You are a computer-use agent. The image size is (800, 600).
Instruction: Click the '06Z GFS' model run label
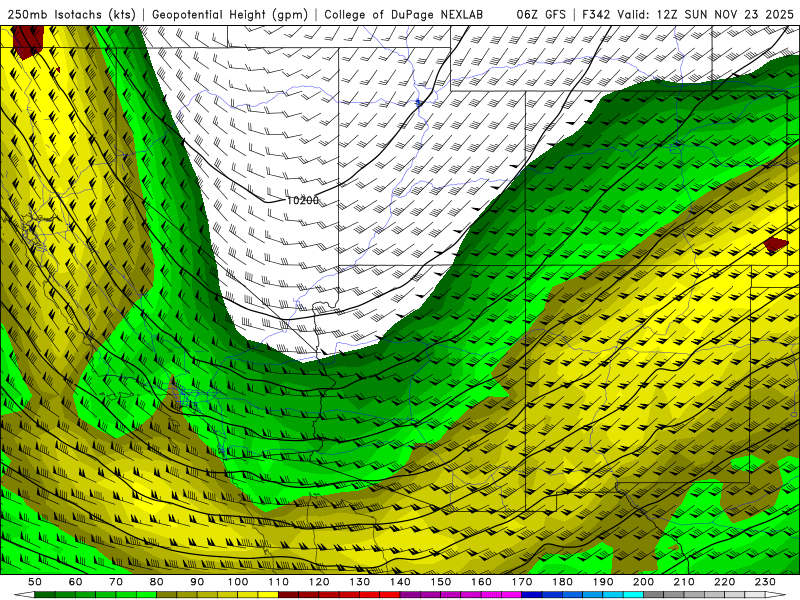[x=541, y=14]
